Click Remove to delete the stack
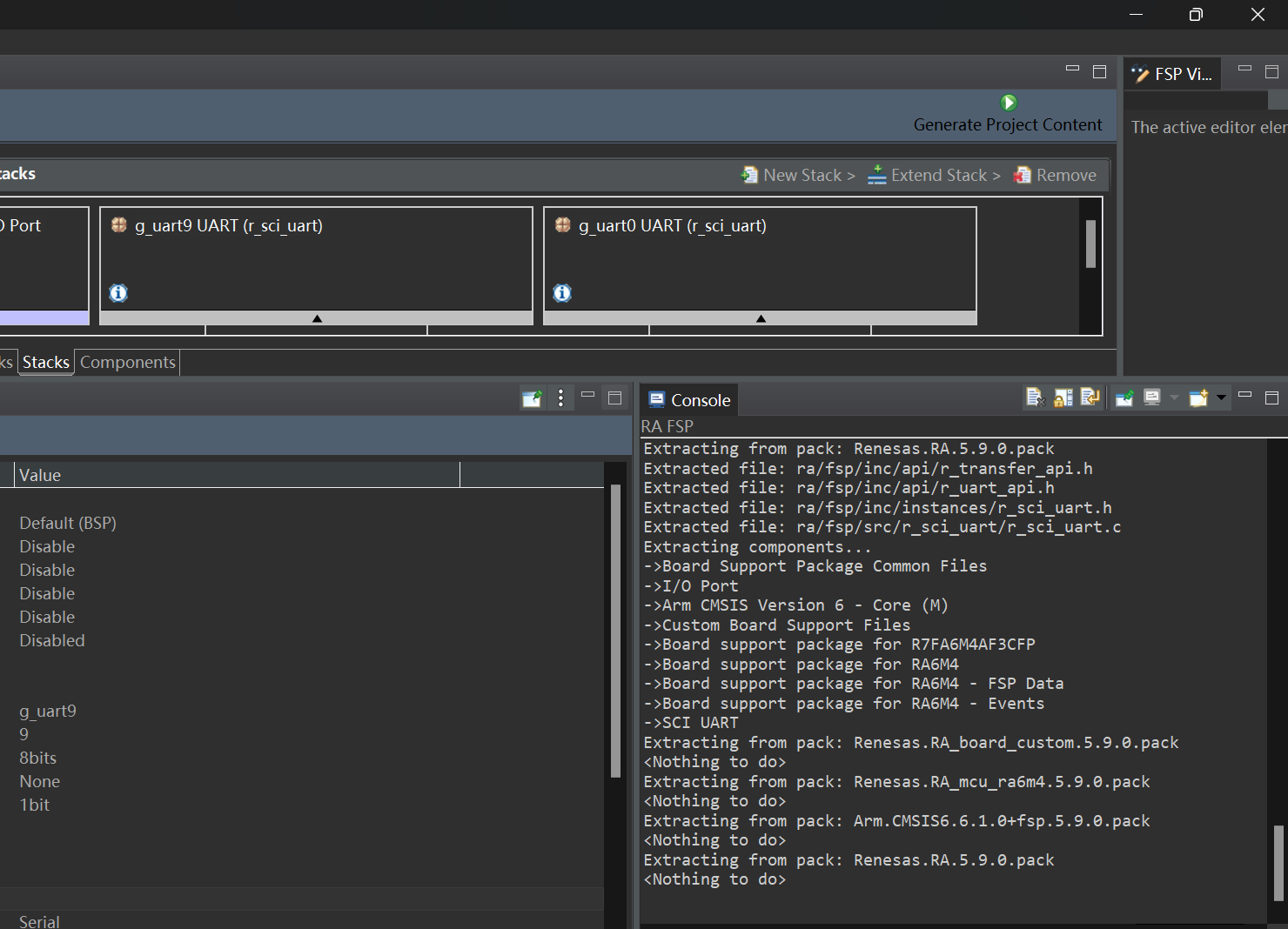 pyautogui.click(x=1055, y=175)
